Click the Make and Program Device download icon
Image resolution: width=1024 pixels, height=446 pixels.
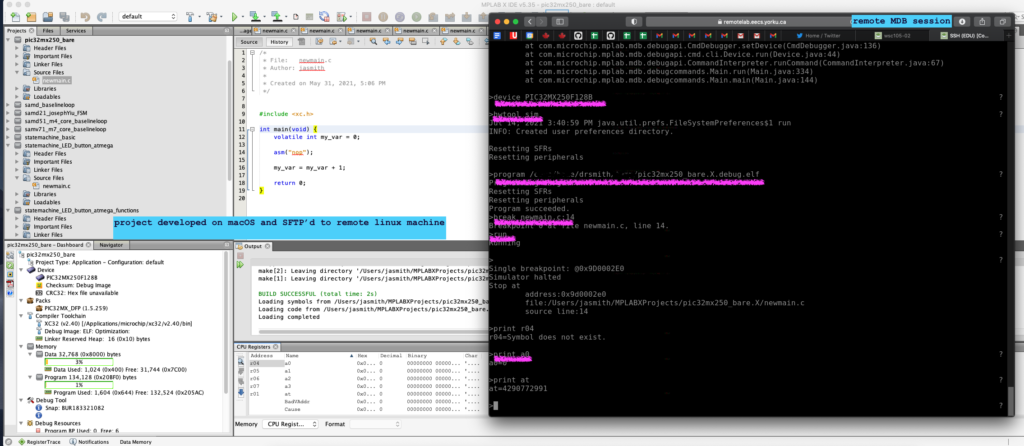[x=255, y=17]
